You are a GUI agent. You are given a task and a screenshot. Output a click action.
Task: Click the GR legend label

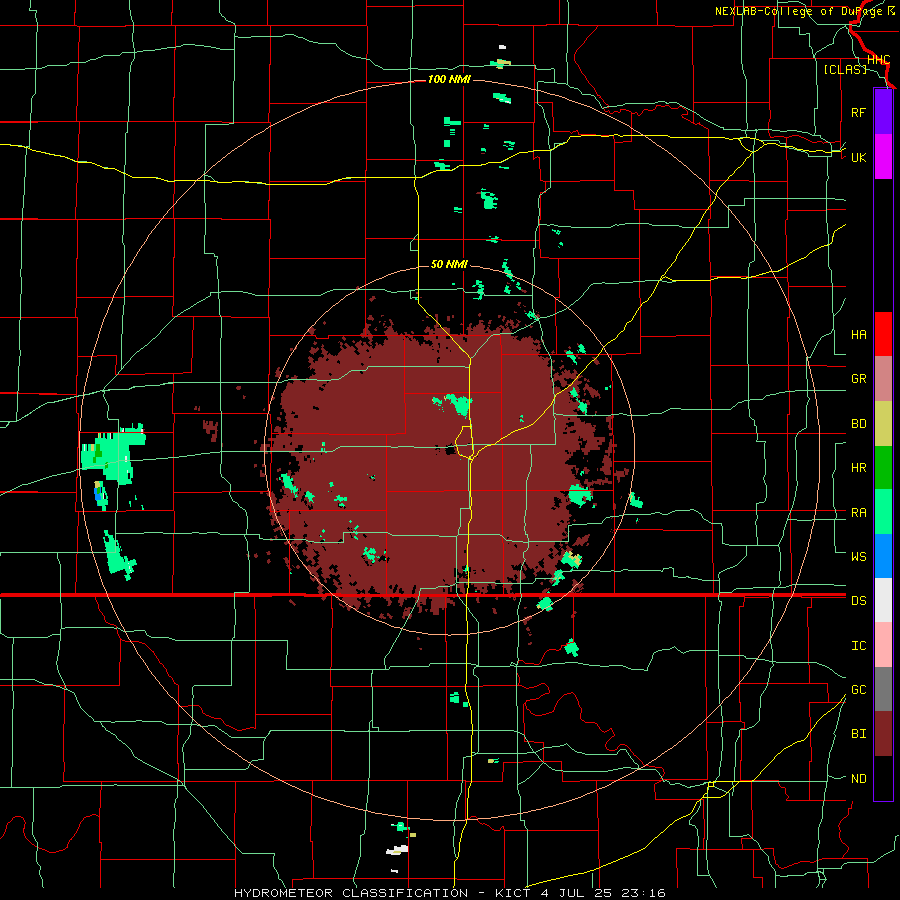coord(858,379)
